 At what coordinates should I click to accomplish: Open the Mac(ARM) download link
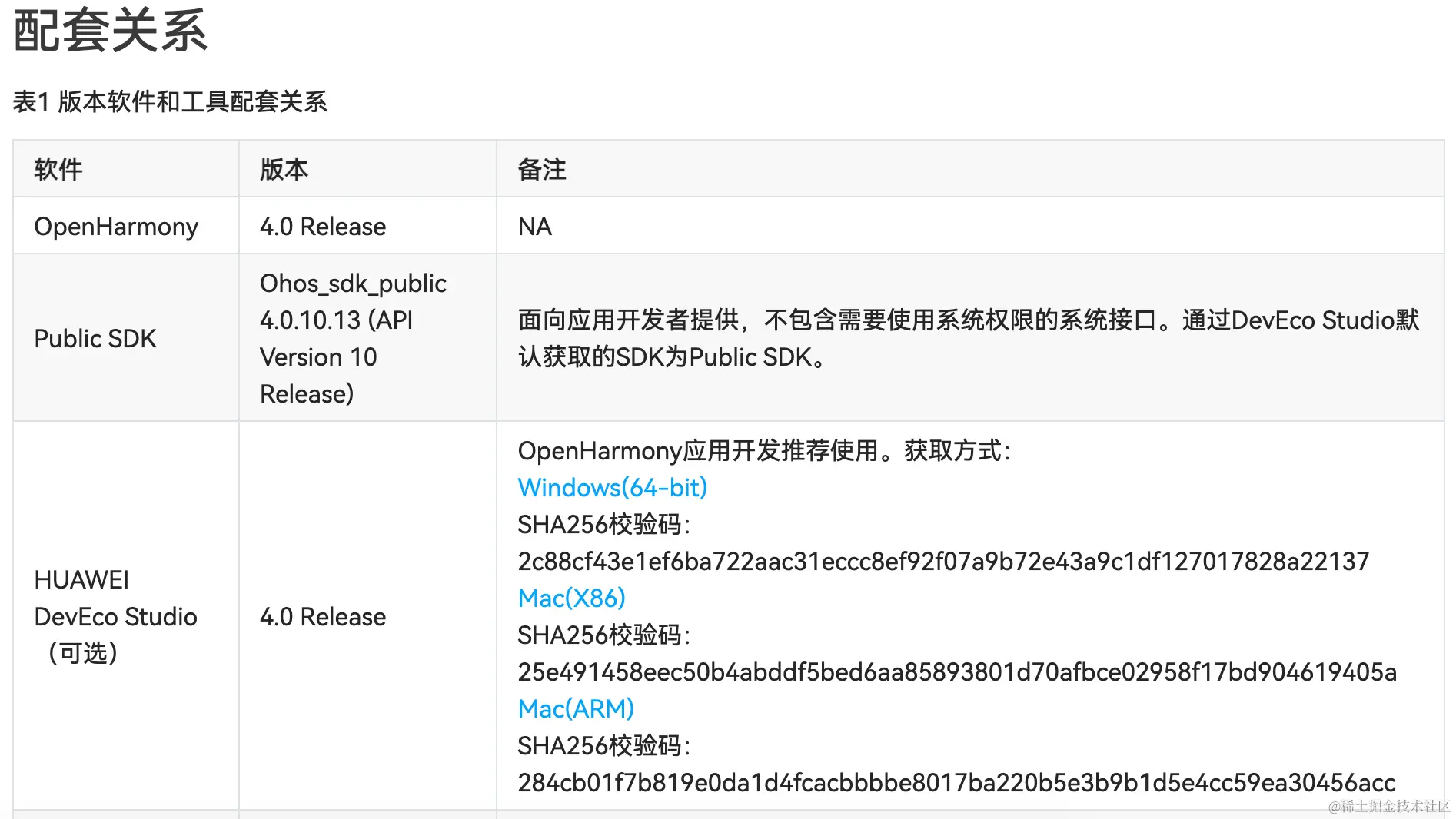[576, 708]
